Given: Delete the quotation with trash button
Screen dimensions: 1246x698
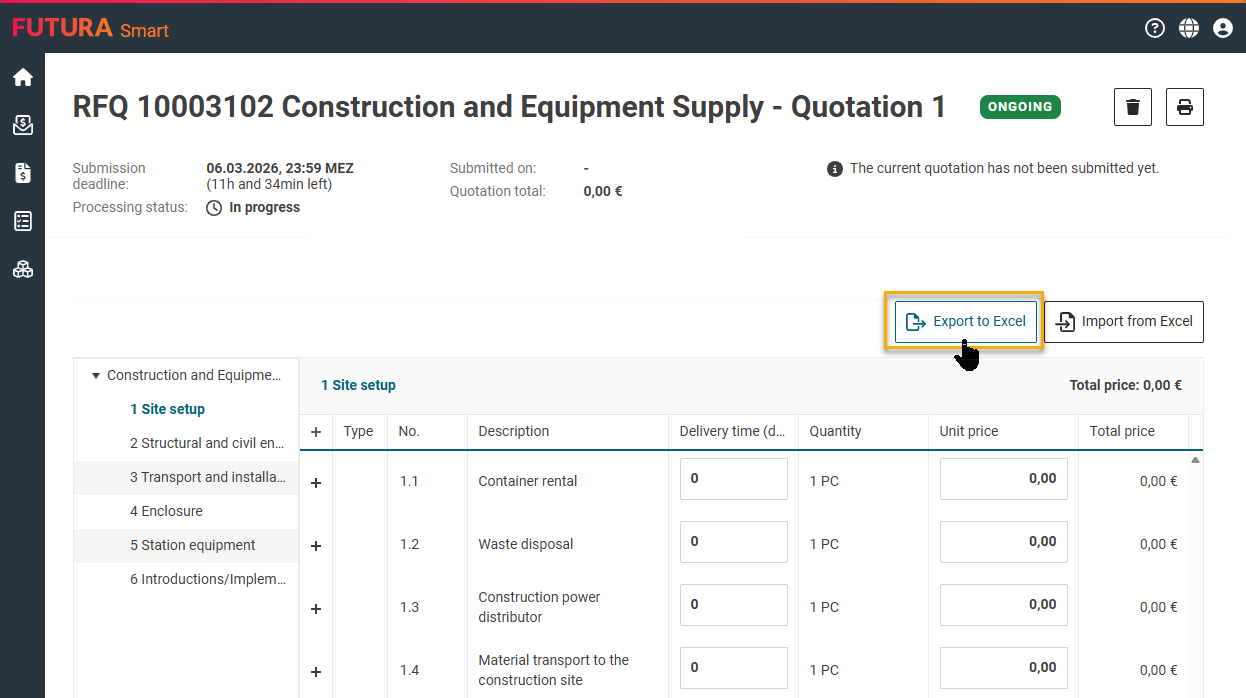Looking at the screenshot, I should click(1133, 107).
